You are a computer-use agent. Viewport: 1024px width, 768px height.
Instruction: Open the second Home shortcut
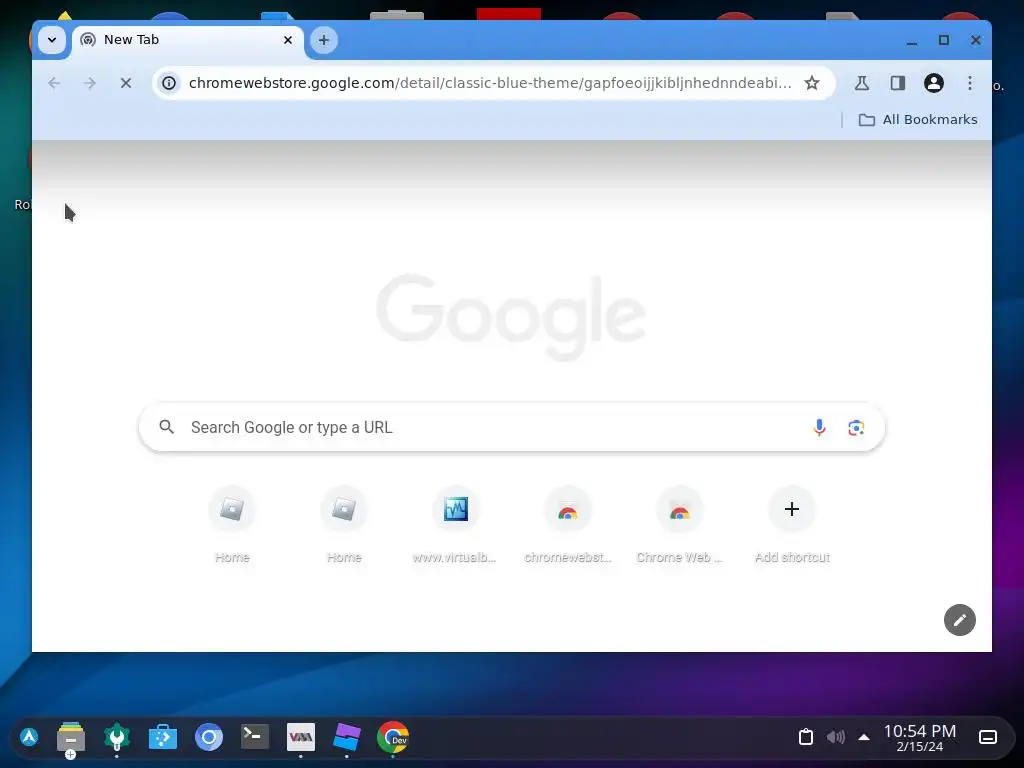344,526
